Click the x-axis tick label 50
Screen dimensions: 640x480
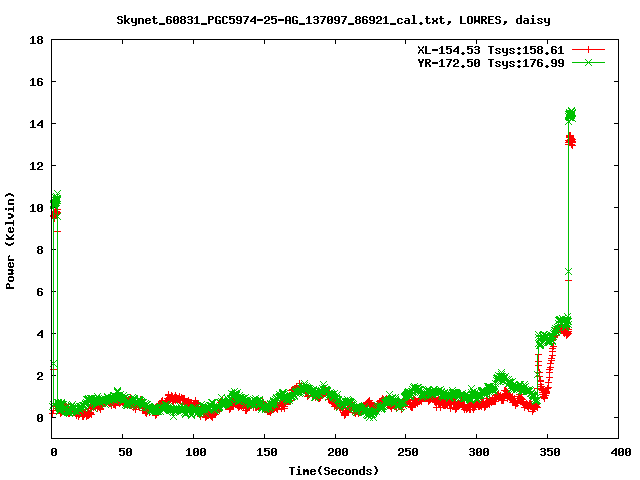pos(125,452)
